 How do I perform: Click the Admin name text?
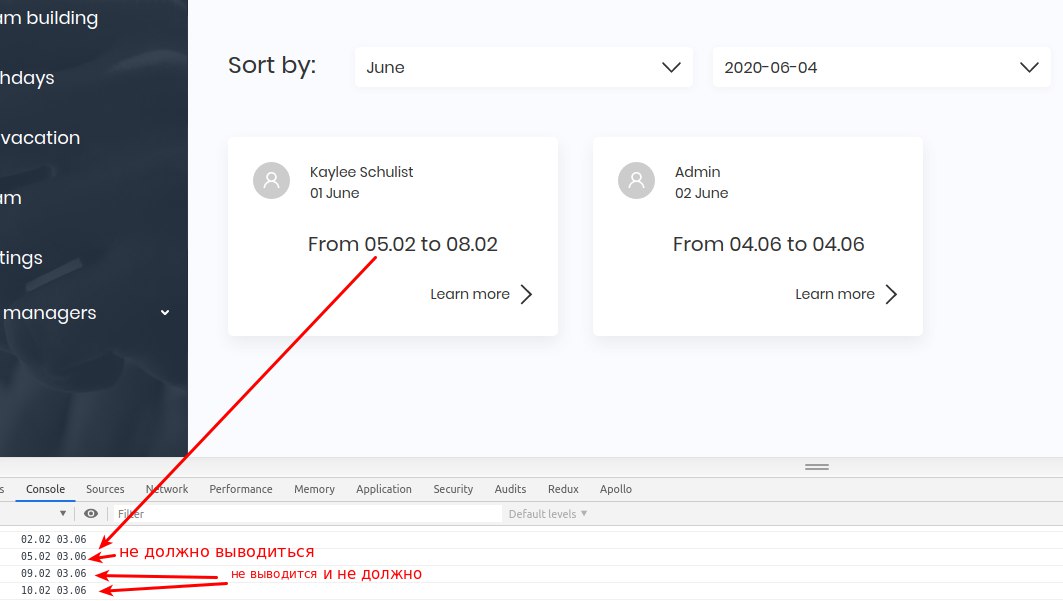tap(698, 172)
